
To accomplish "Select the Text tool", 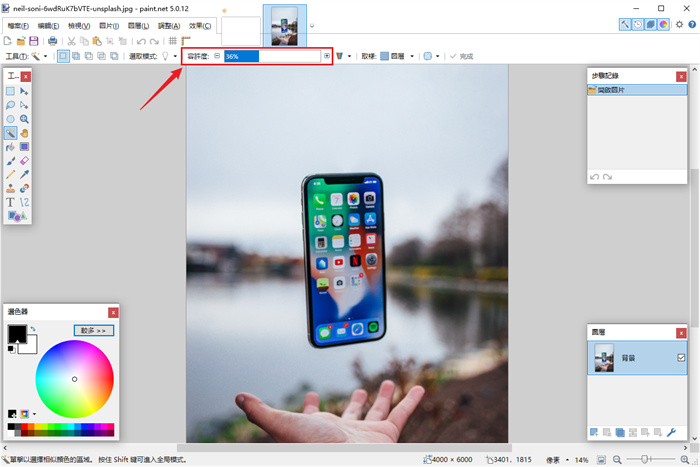I will click(11, 202).
